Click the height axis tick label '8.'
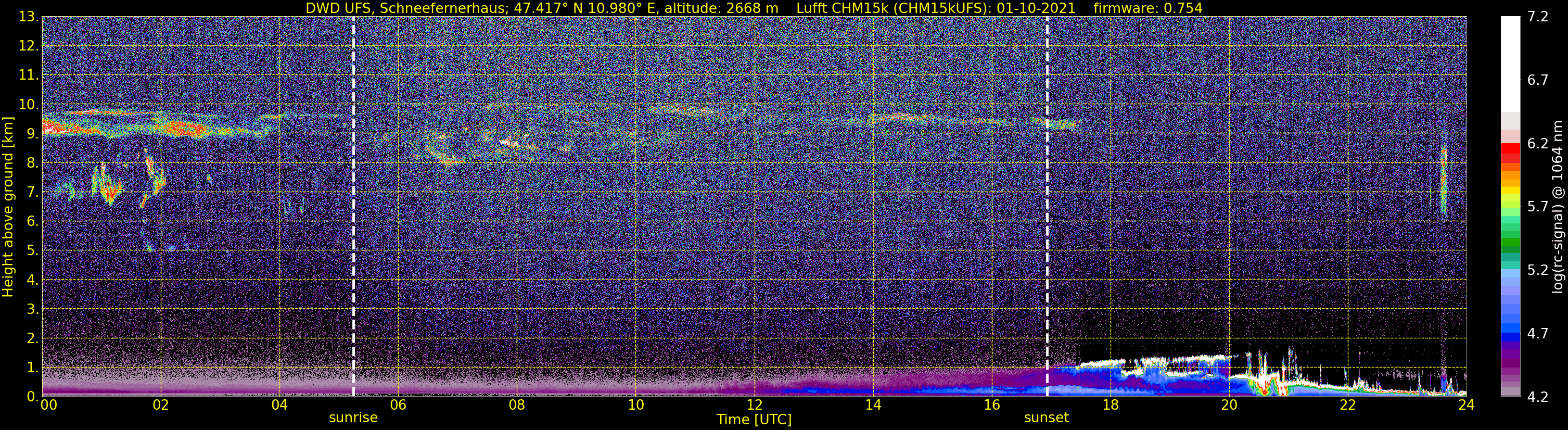This screenshot has width=1568, height=430. pyautogui.click(x=32, y=163)
